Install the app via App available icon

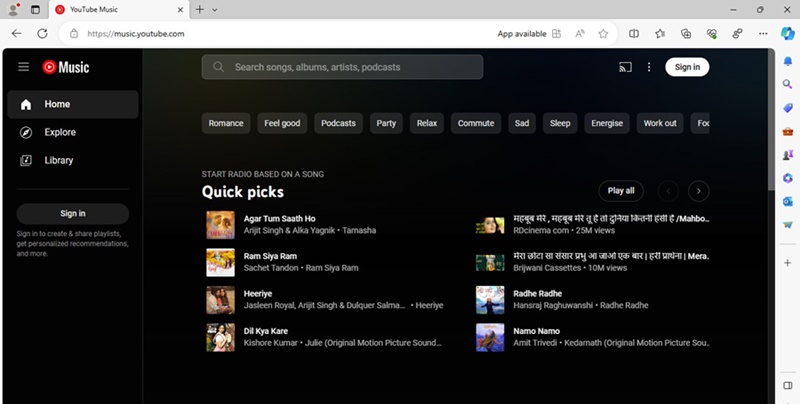coord(557,34)
